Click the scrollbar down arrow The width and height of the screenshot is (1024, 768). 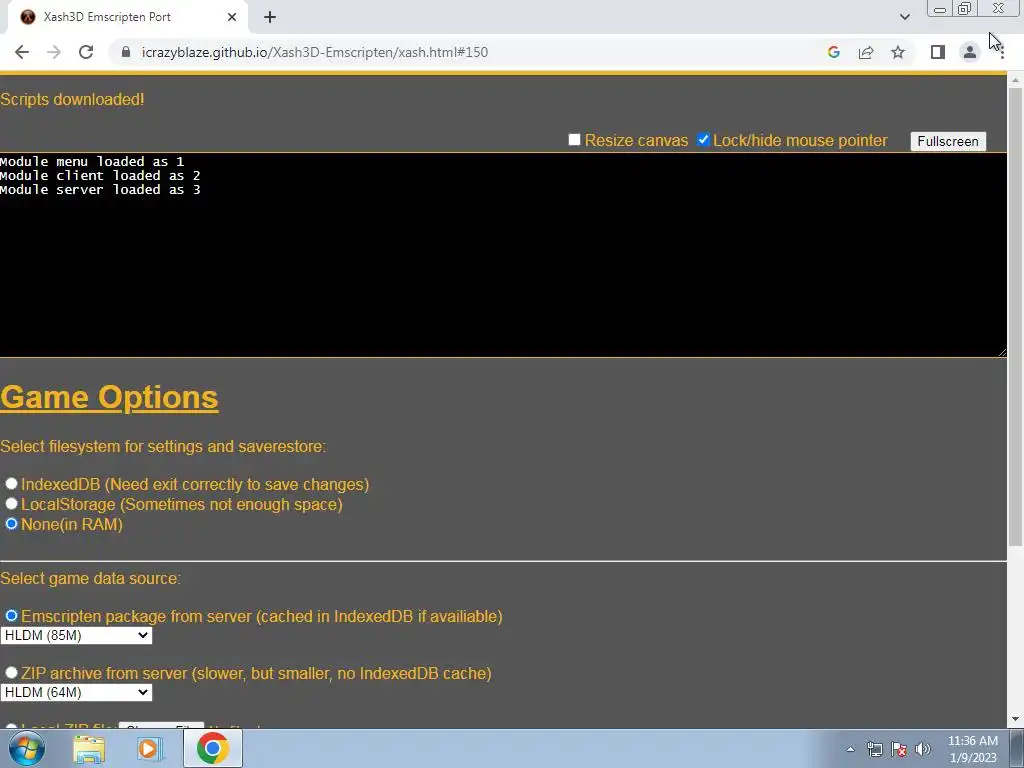pyautogui.click(x=1016, y=720)
